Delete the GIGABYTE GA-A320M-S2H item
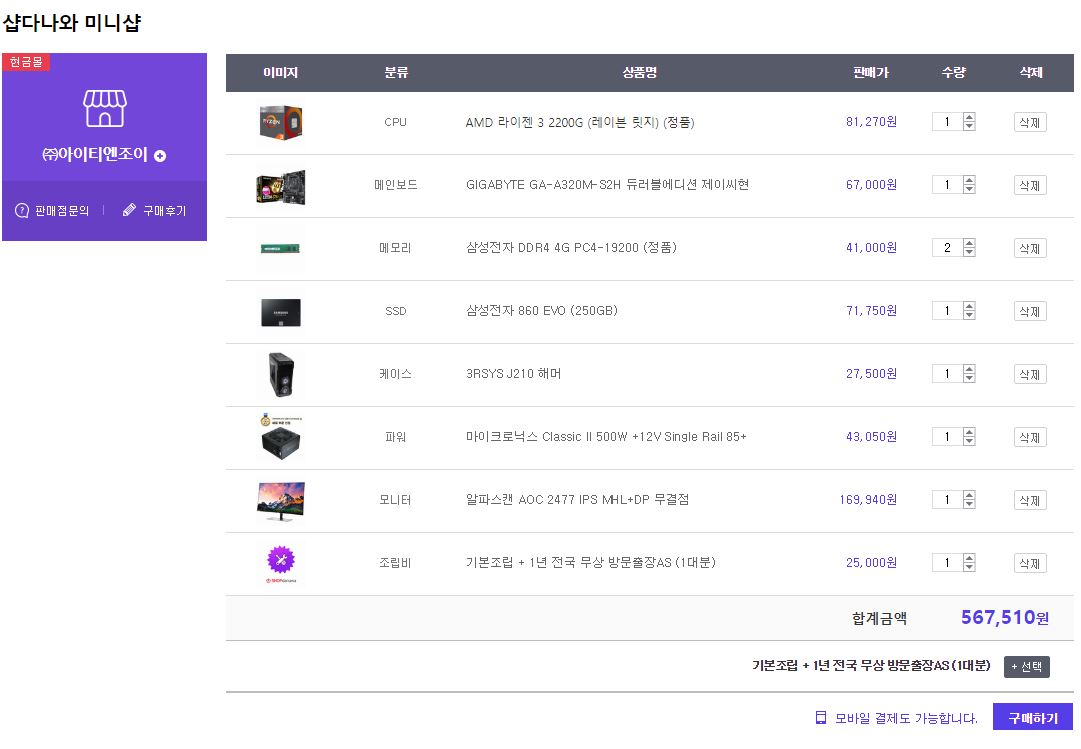This screenshot has height=749, width=1081. [x=1030, y=185]
